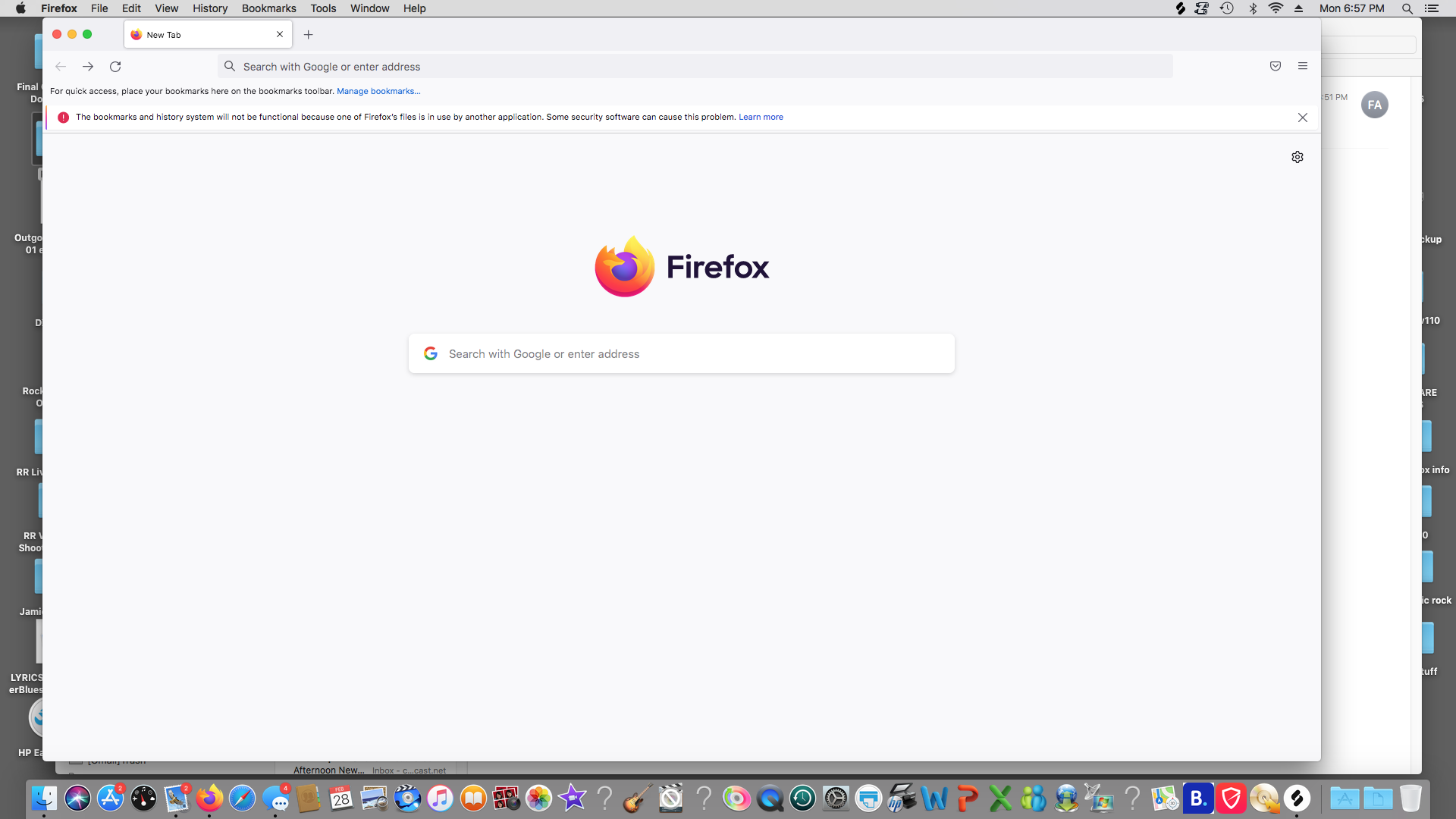Open Time Machine in the Dock
1456x819 pixels.
[x=802, y=798]
